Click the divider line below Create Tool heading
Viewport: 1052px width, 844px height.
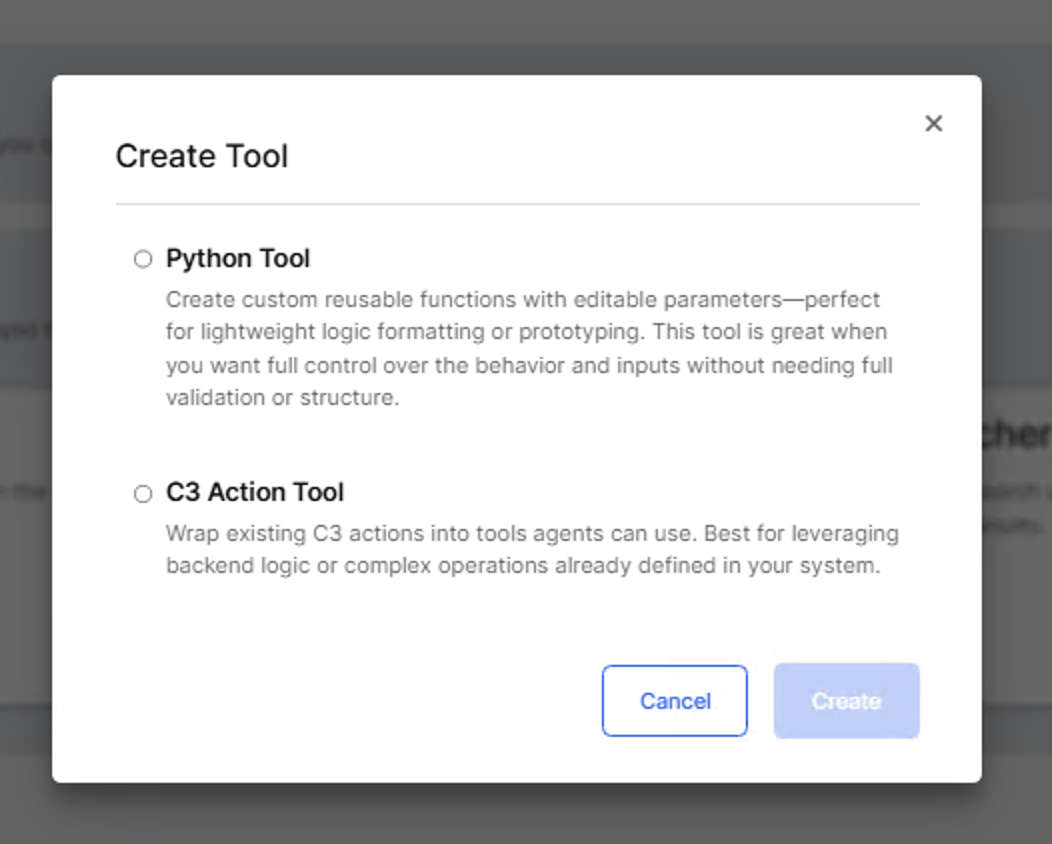click(517, 204)
